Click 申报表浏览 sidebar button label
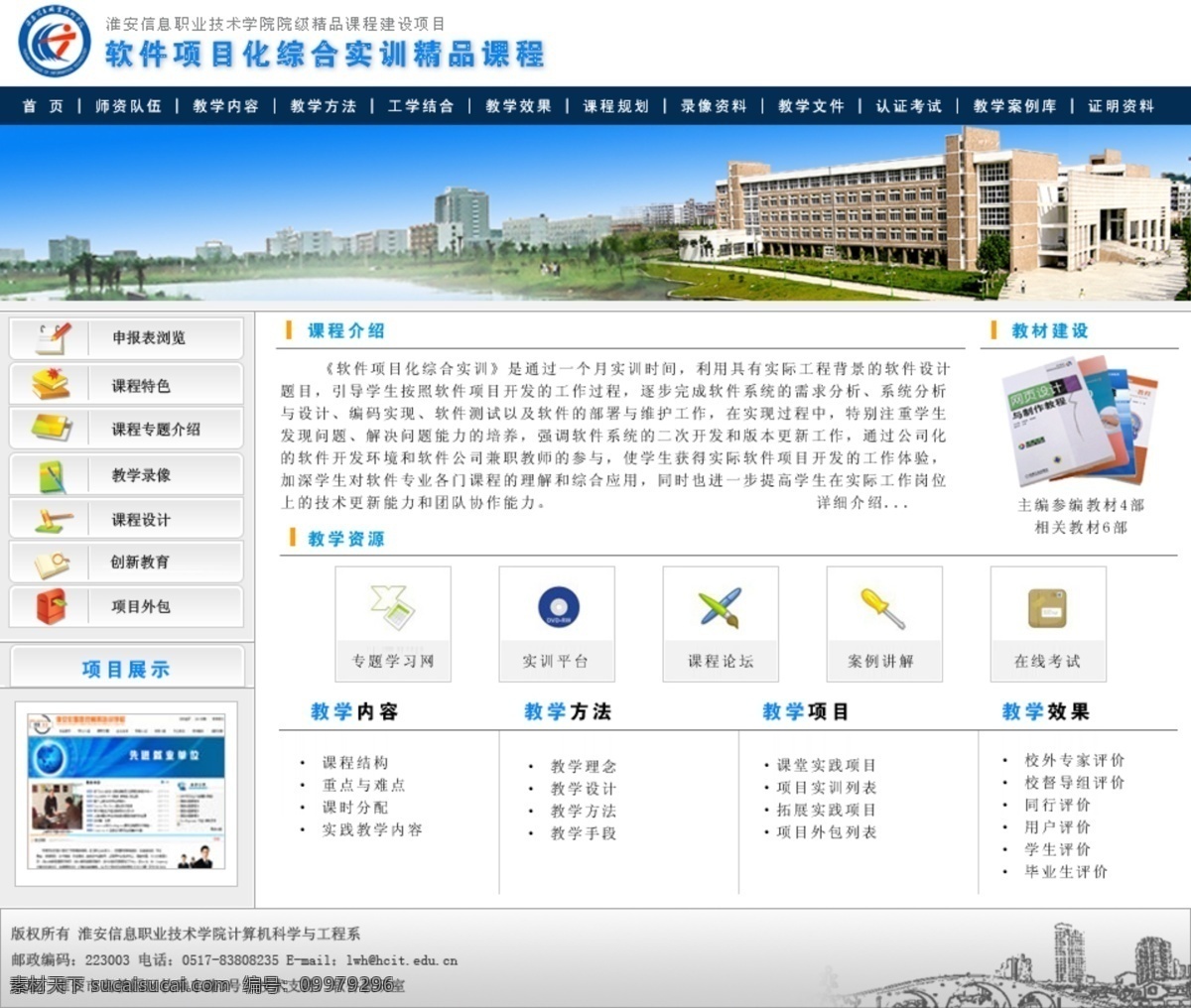 [149, 338]
